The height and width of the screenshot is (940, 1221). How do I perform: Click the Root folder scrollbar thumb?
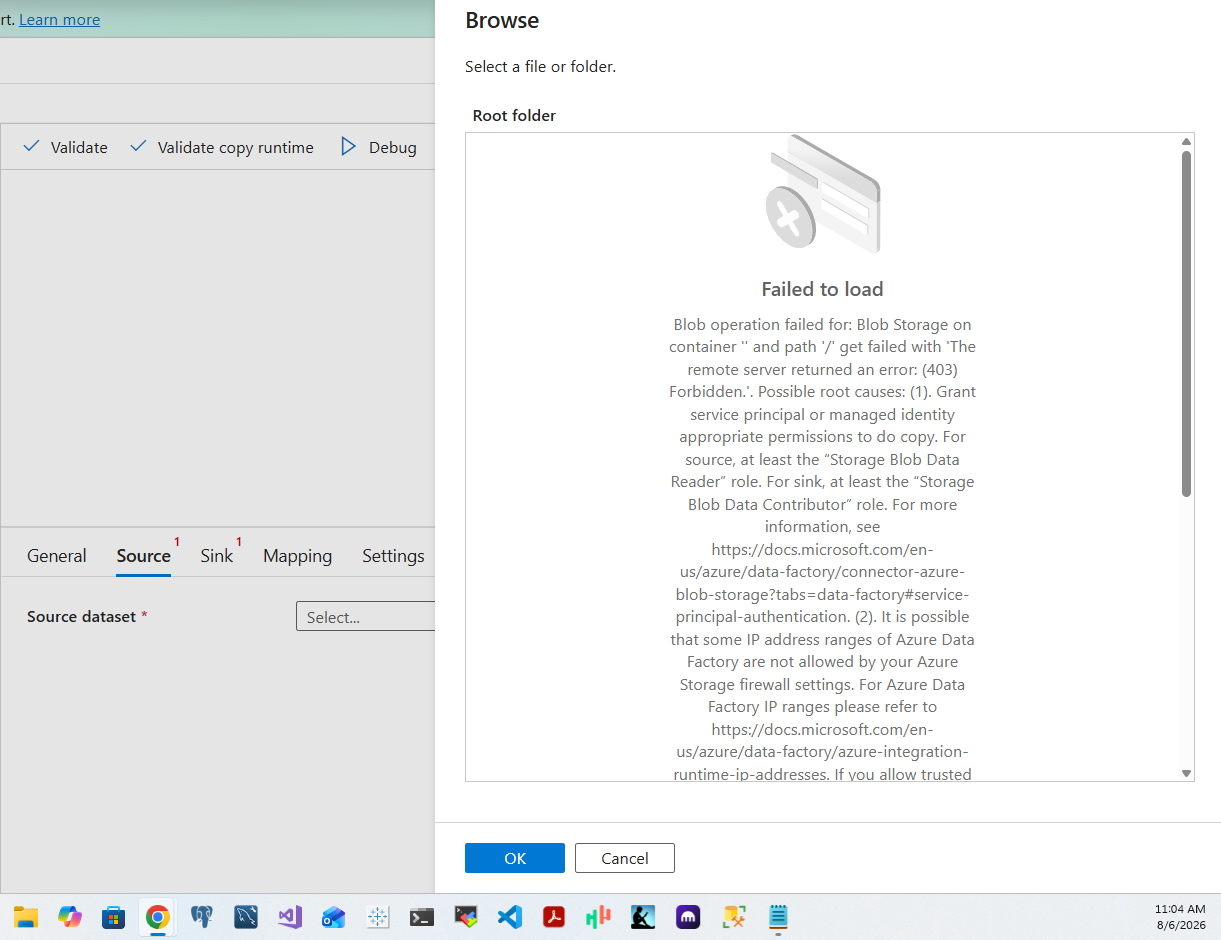coord(1186,323)
